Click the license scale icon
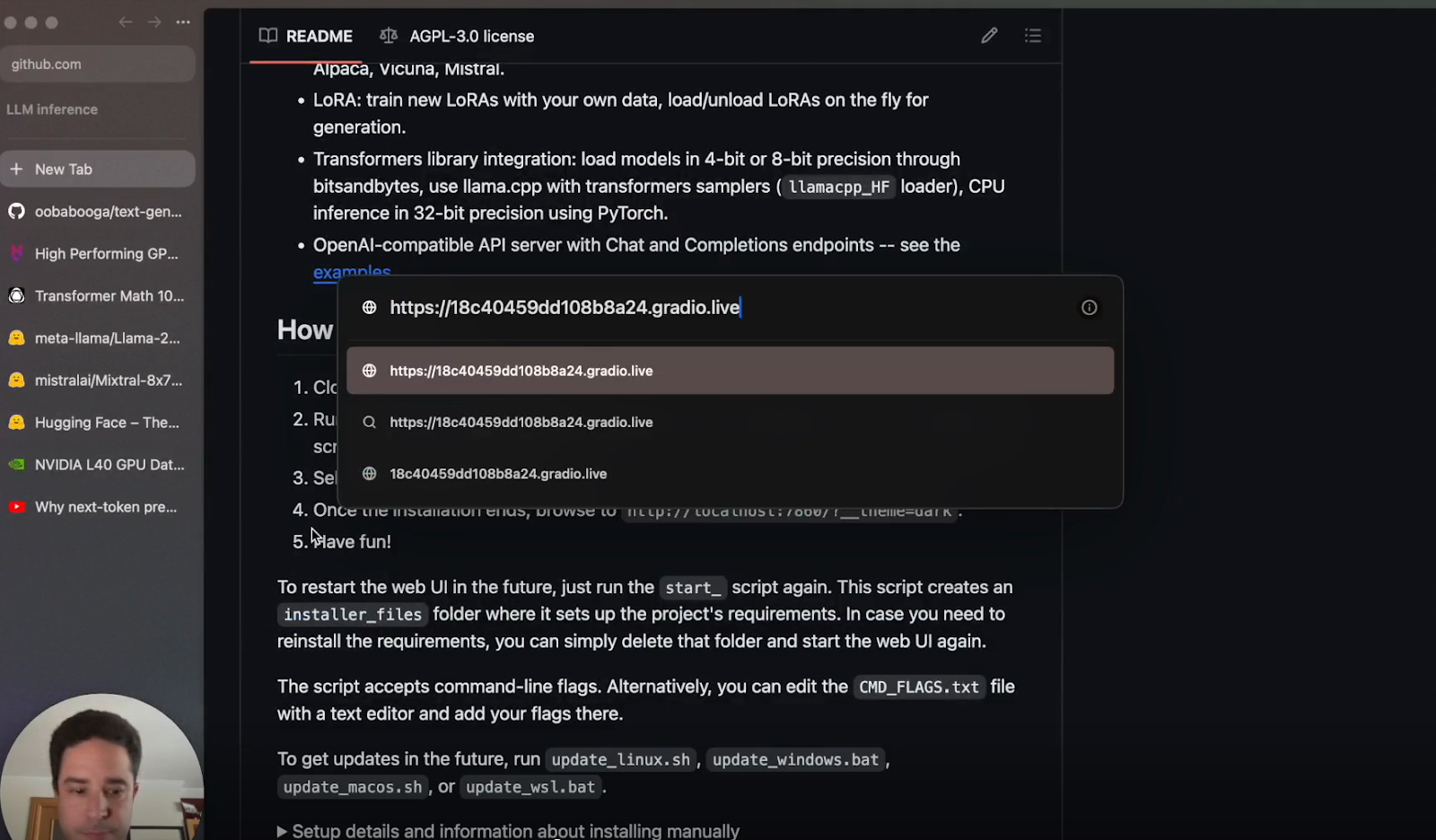Screen dimensions: 1436x840 pyautogui.click(x=388, y=36)
